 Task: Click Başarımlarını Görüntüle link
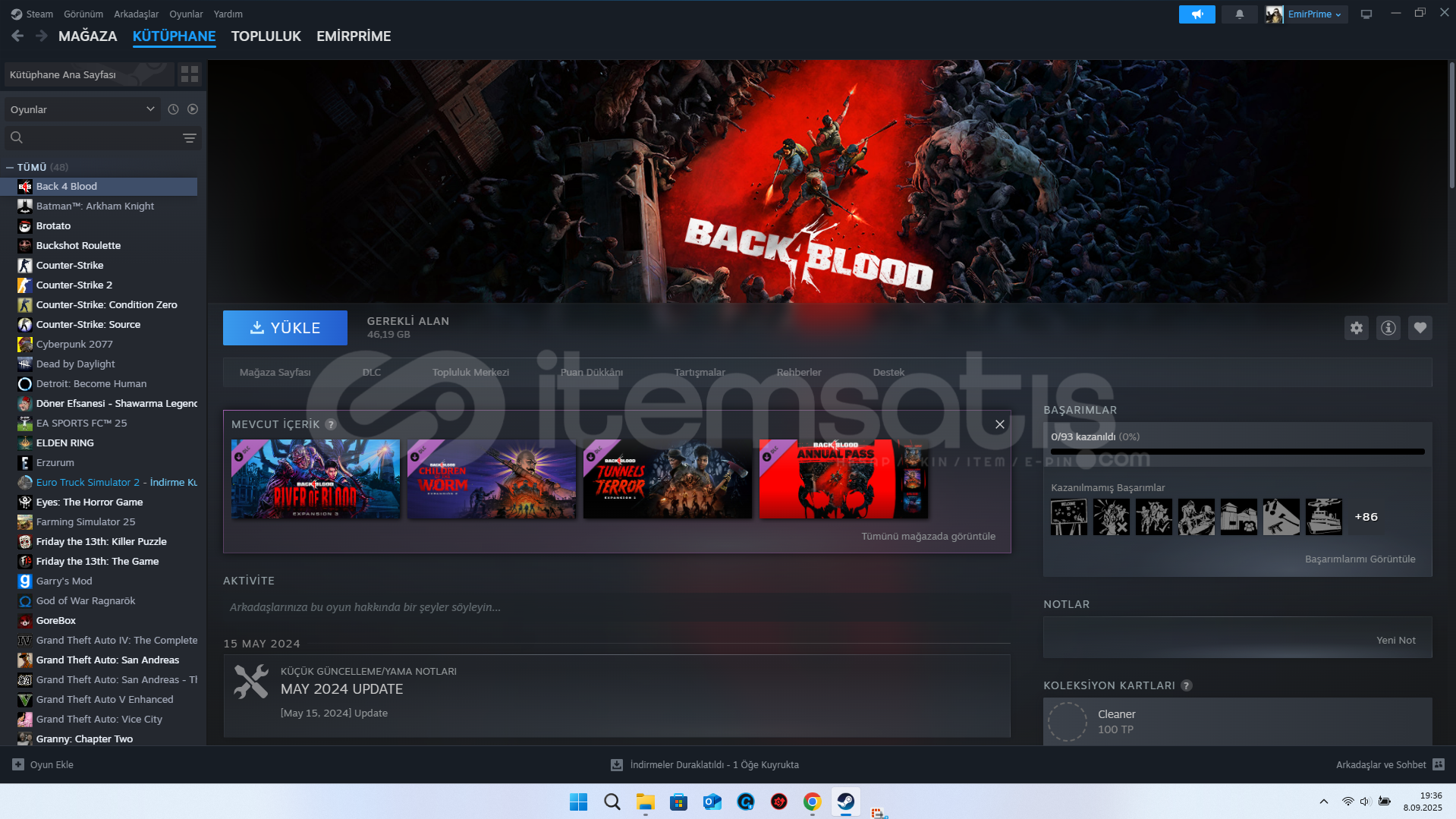point(1360,559)
